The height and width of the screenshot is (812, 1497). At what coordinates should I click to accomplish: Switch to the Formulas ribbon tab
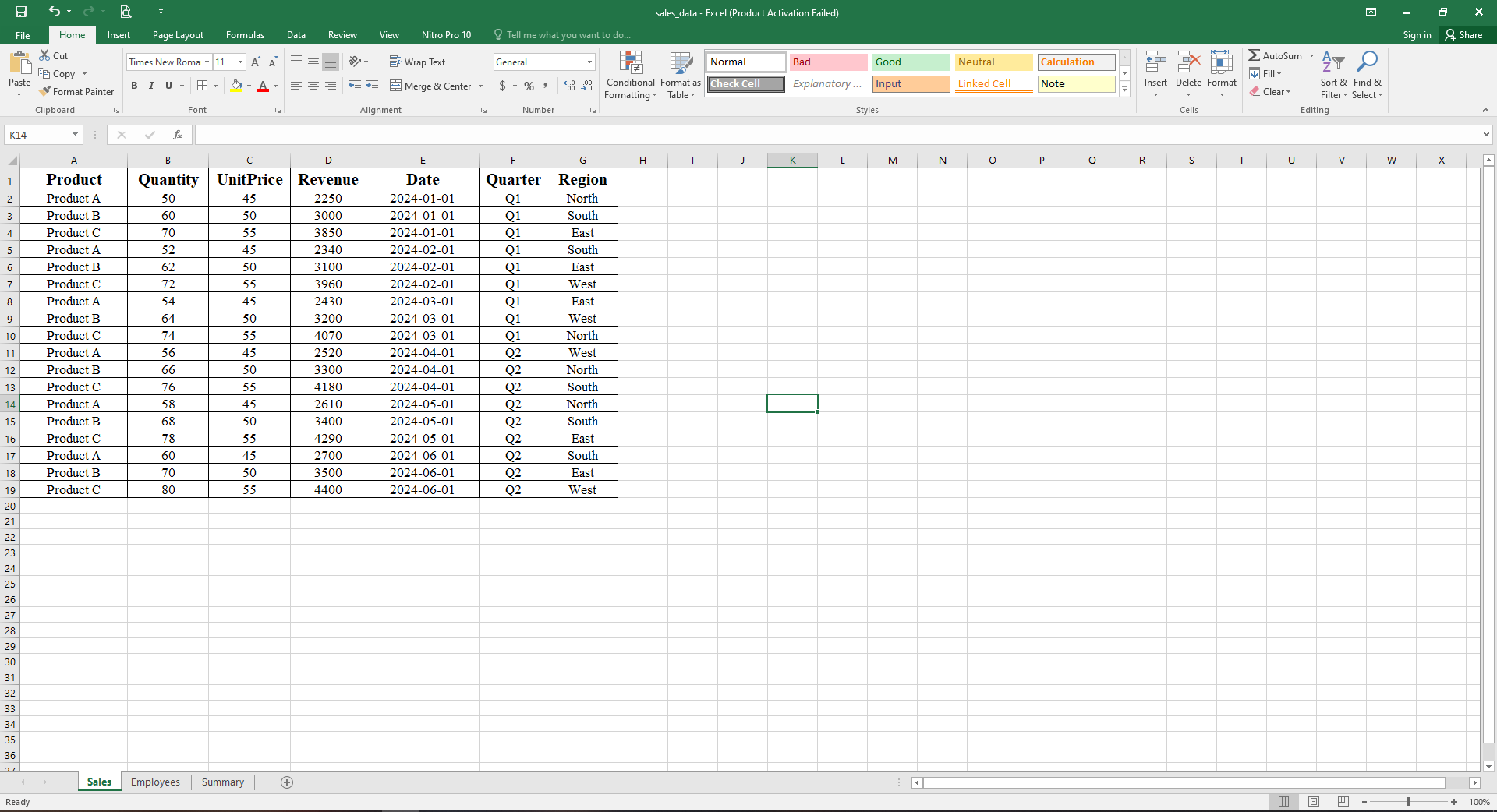click(245, 35)
